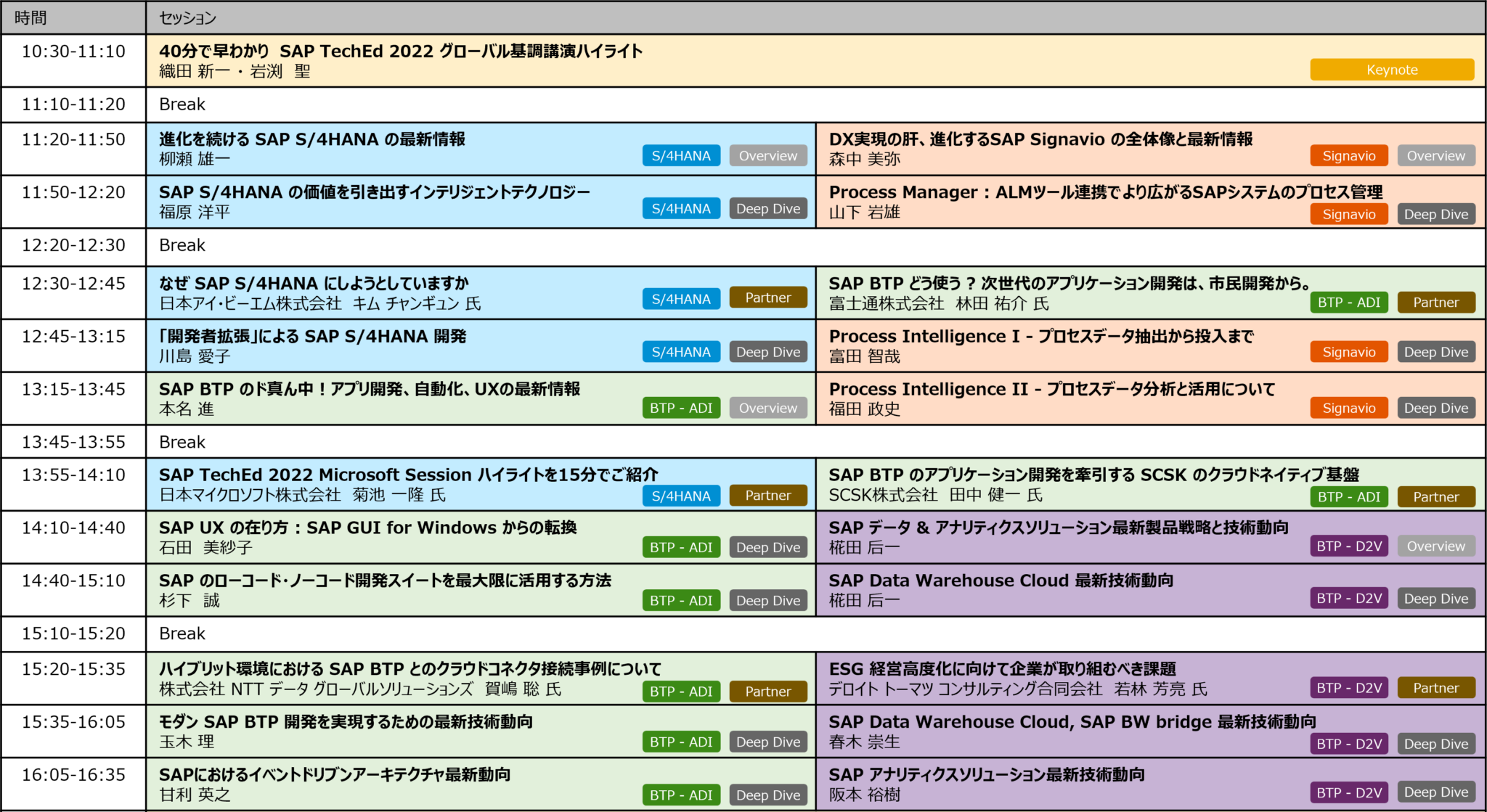Click Overview tag in 本名 進 session
This screenshot has width=1487, height=812.
768,408
